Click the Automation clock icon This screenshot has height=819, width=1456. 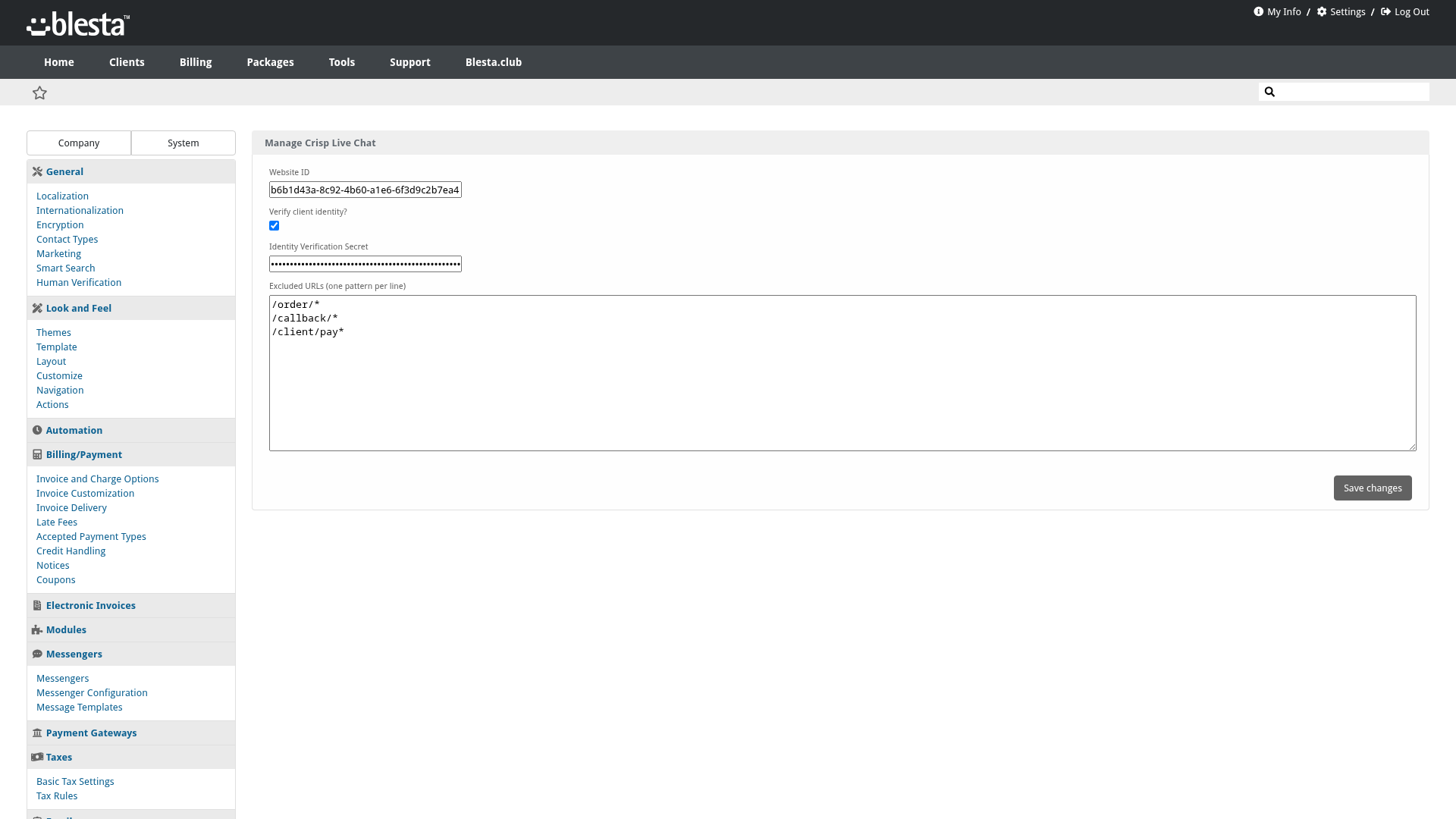click(37, 431)
